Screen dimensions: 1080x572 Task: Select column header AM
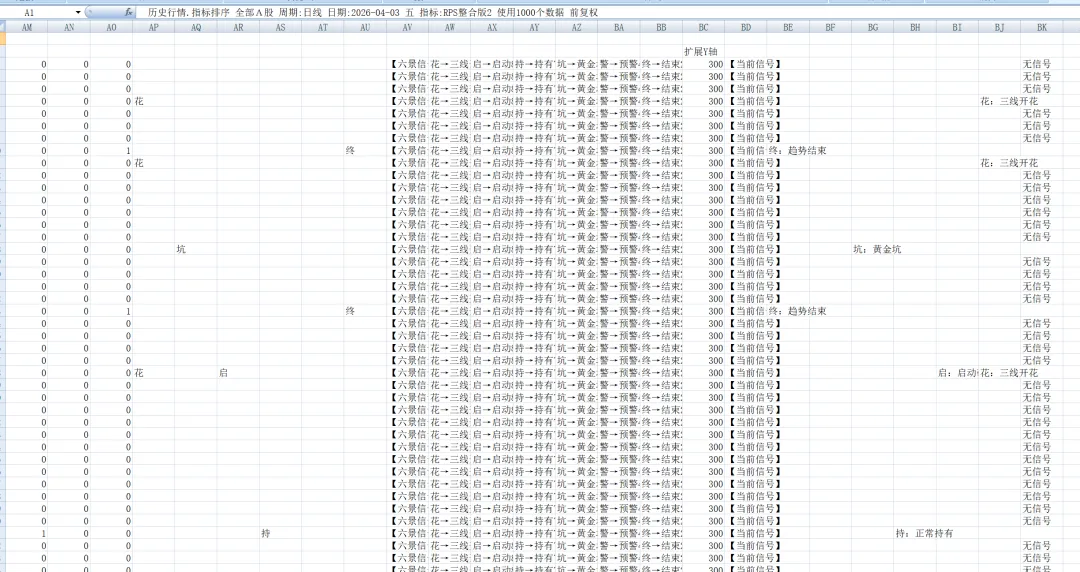pyautogui.click(x=27, y=28)
